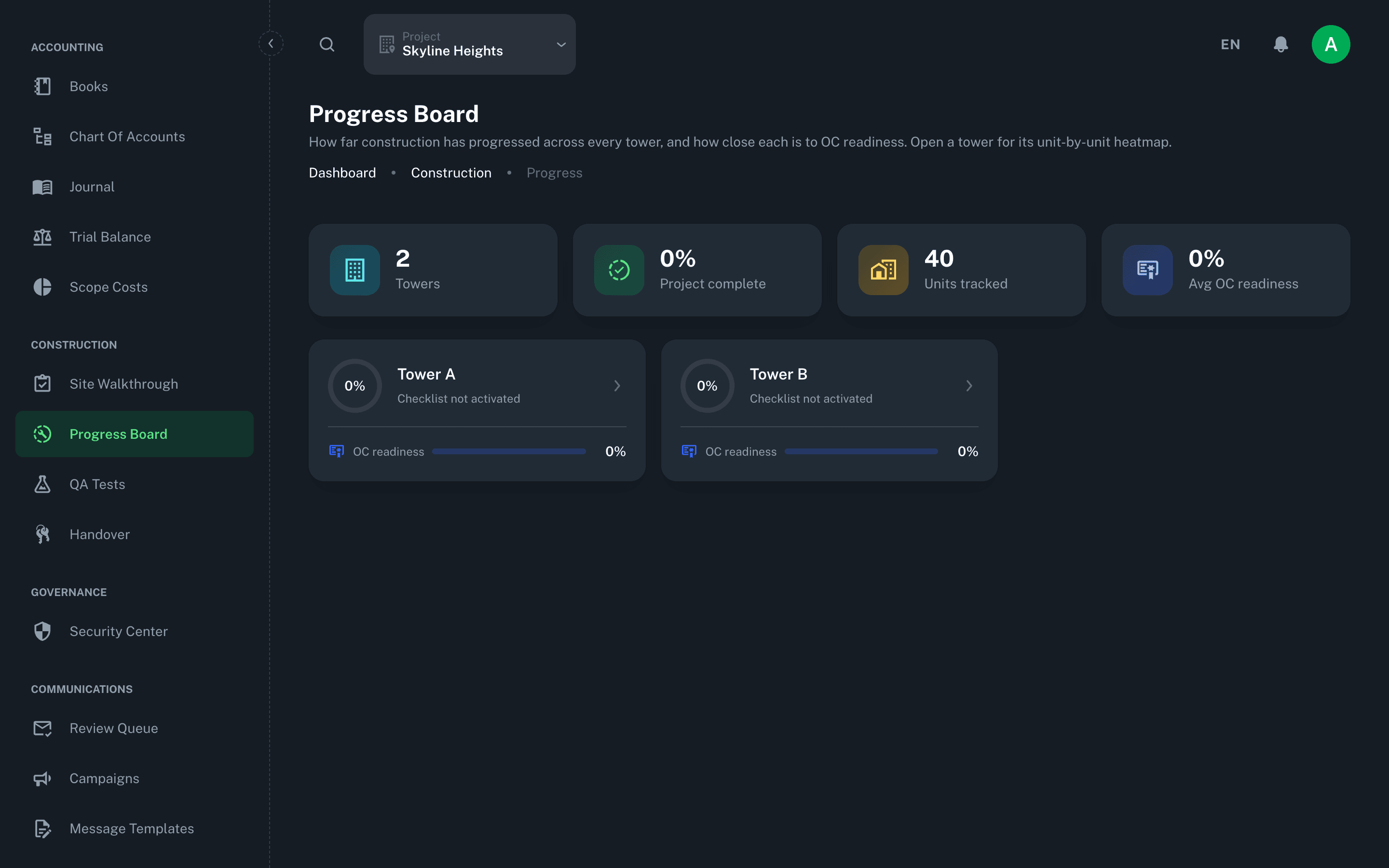
Task: Open the user avatar labeled A
Action: pyautogui.click(x=1331, y=44)
